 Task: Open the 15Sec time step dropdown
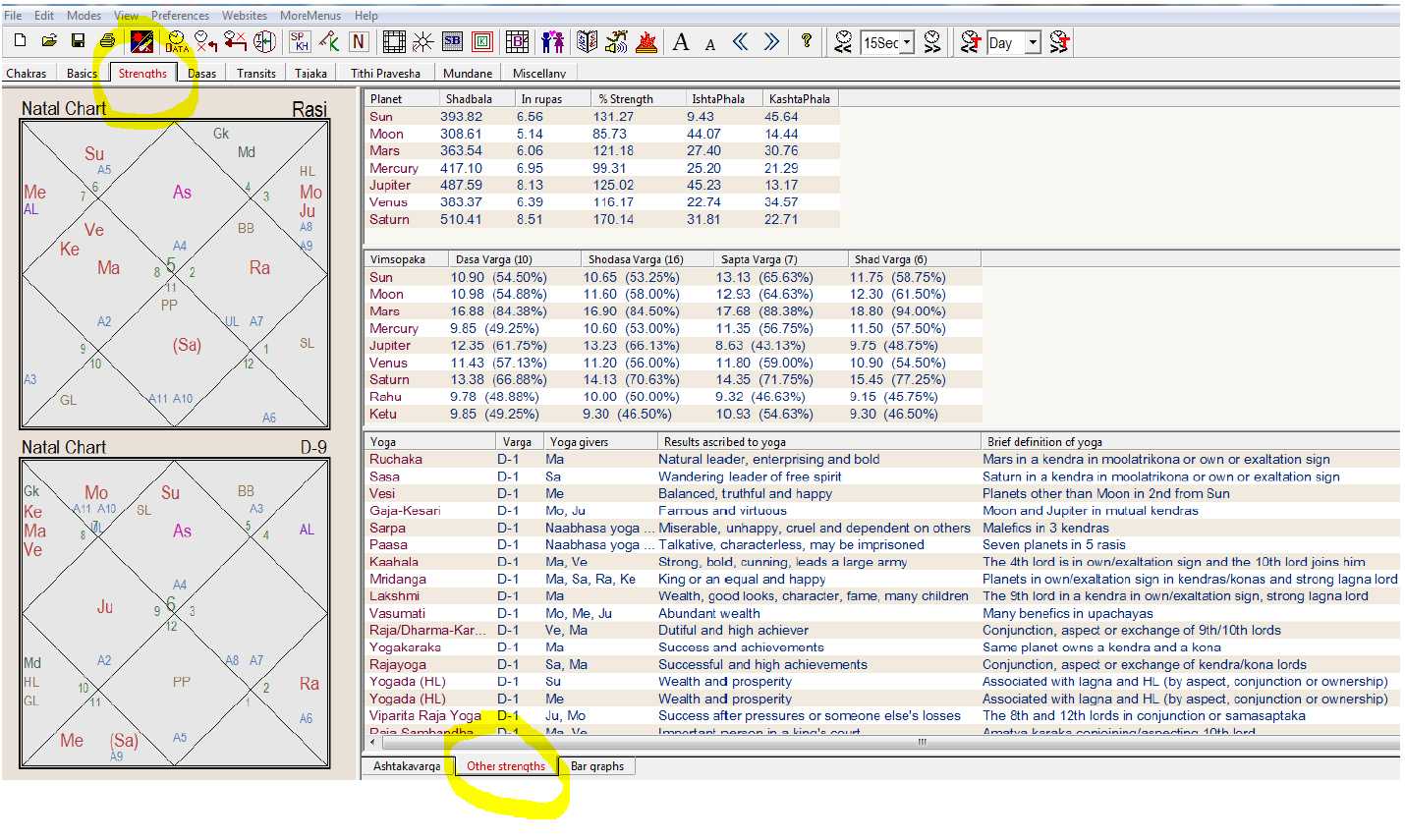907,42
